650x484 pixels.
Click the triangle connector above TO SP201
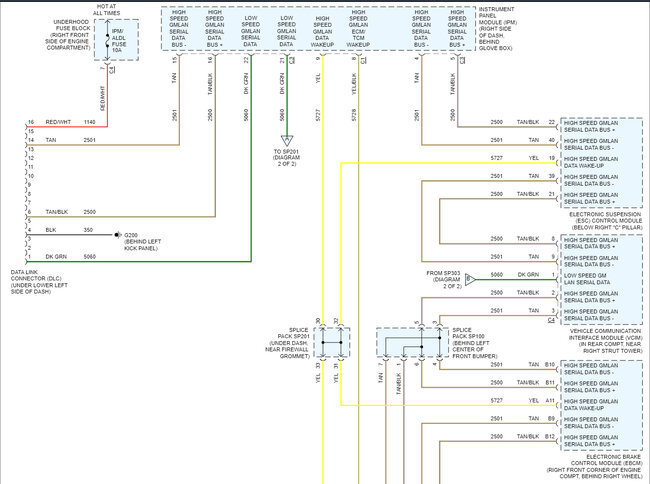(x=286, y=140)
